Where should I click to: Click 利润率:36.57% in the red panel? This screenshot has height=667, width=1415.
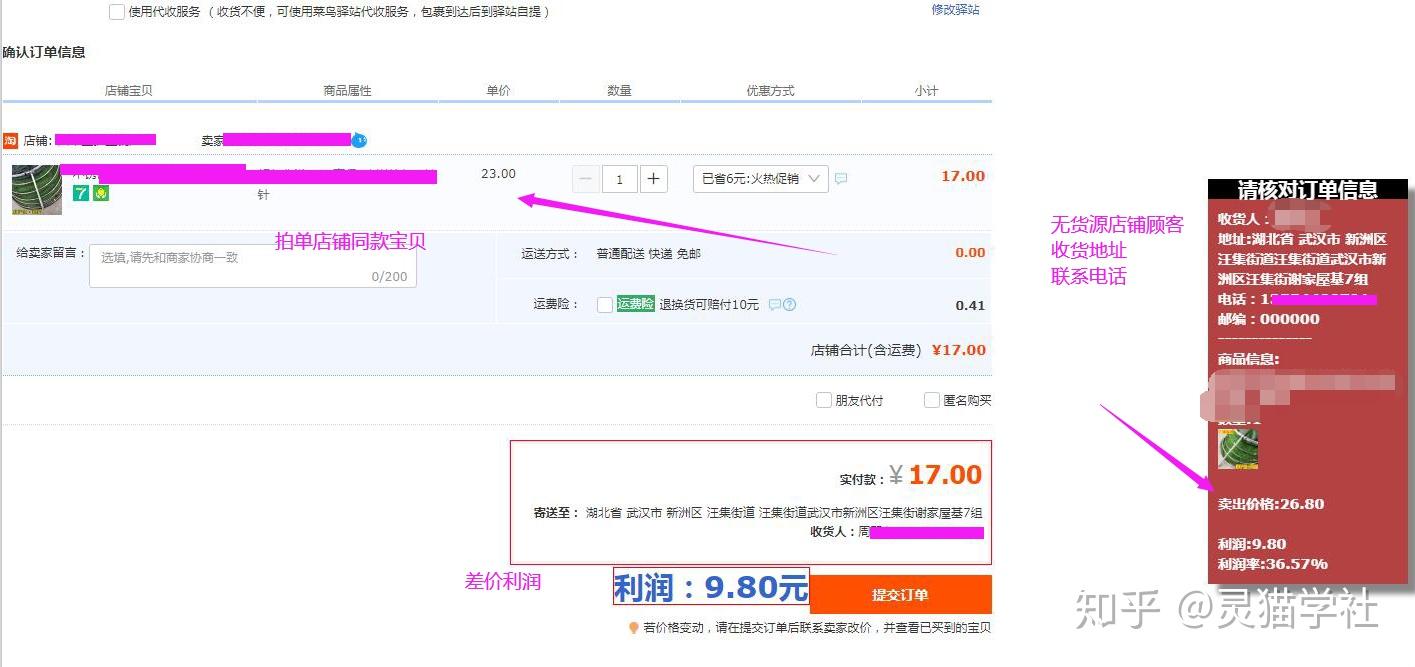(1272, 564)
